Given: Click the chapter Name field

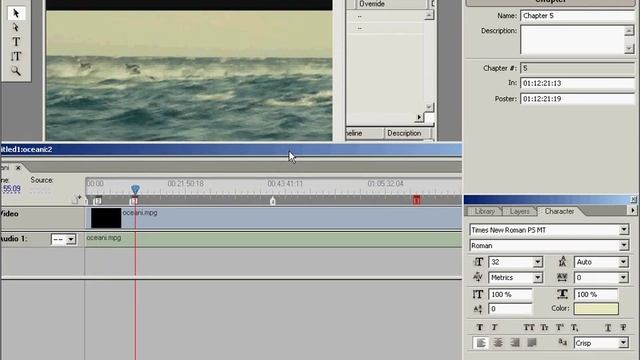Looking at the screenshot, I should coord(577,16).
